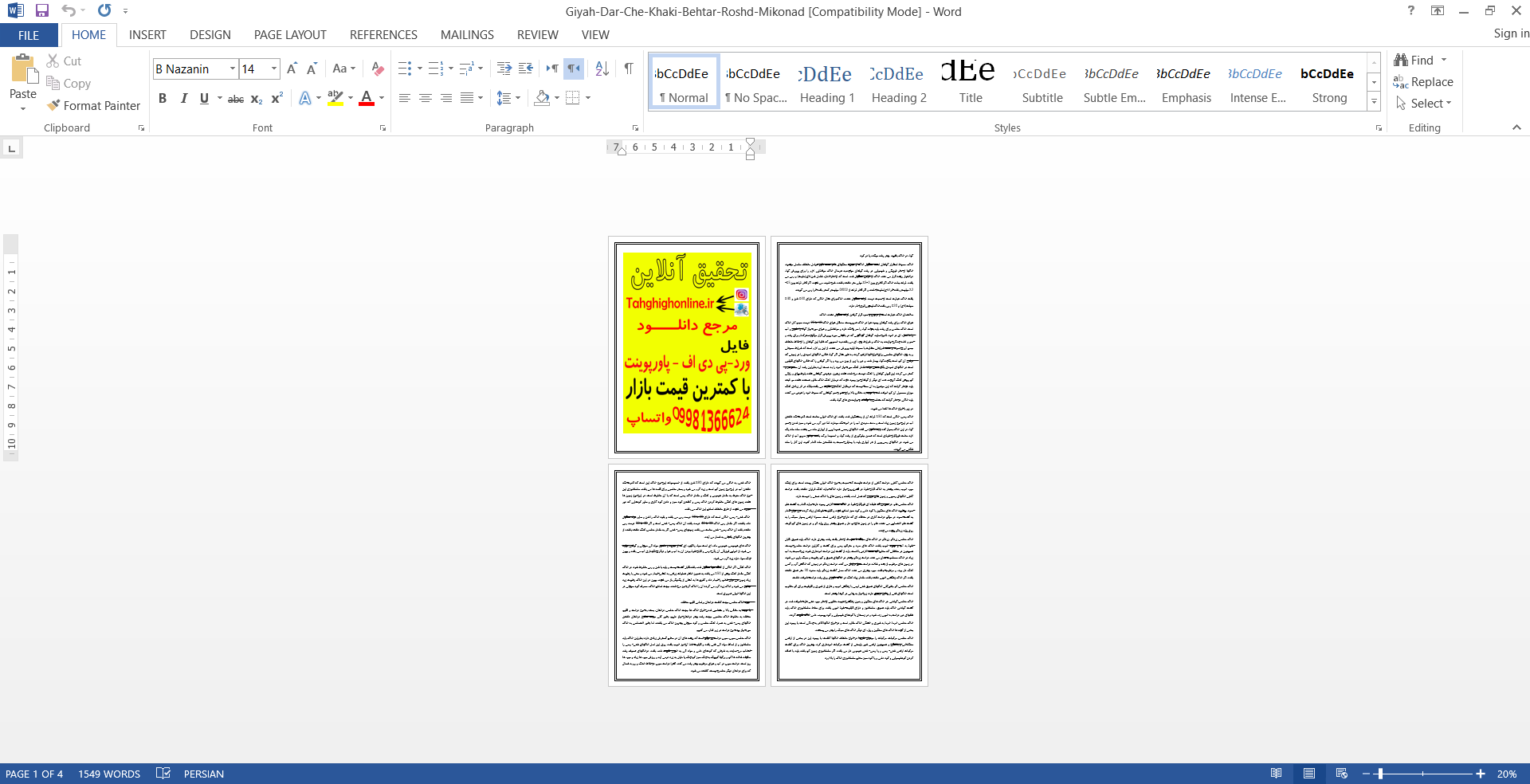Toggle Strikethrough formatting
This screenshot has height=784, width=1530.
(x=236, y=99)
